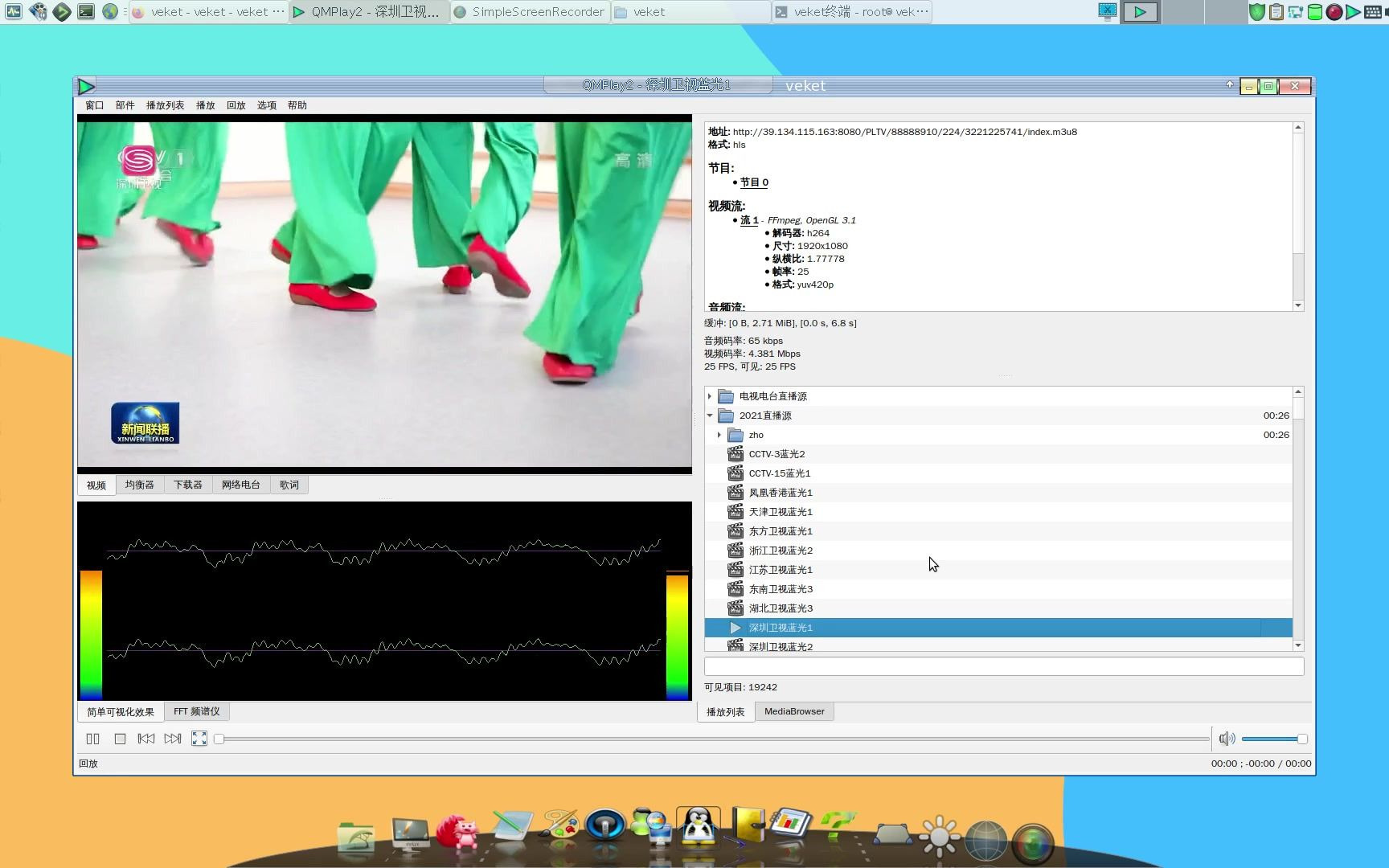This screenshot has width=1389, height=868.
Task: Click the video display area
Action: click(384, 294)
